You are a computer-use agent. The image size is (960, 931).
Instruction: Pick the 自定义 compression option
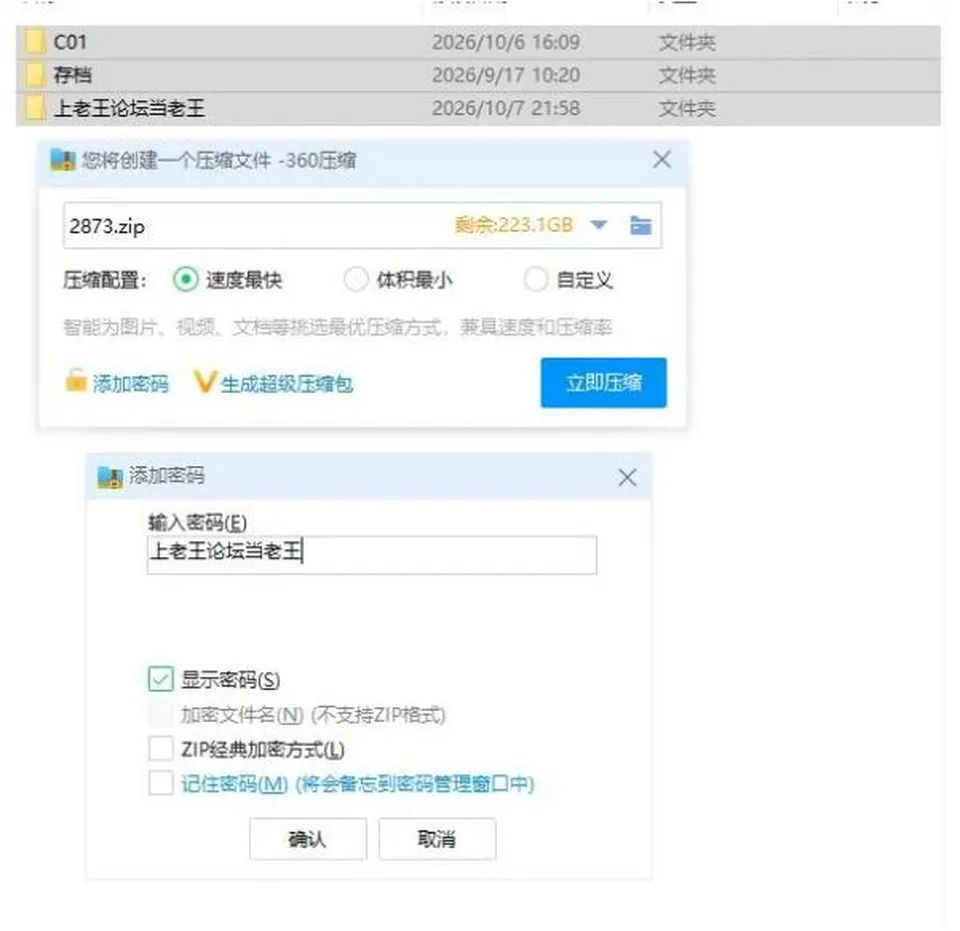coord(536,280)
